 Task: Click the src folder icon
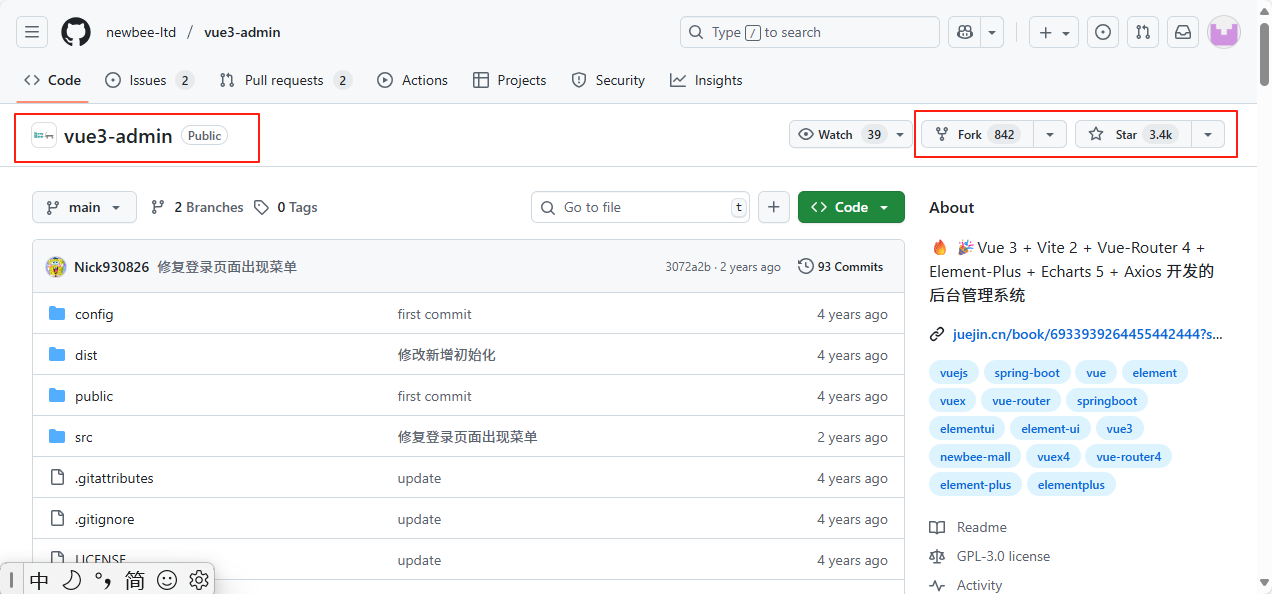pyautogui.click(x=57, y=437)
